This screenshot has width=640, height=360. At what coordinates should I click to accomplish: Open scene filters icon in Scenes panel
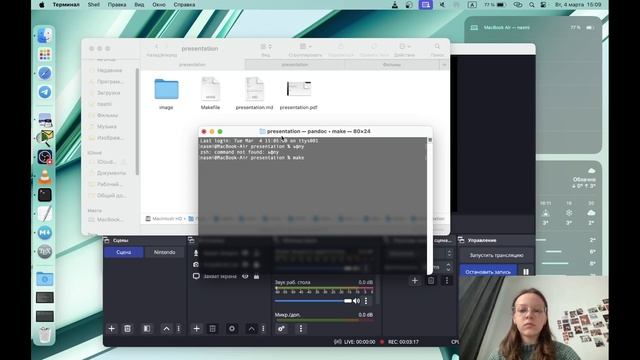(147, 329)
